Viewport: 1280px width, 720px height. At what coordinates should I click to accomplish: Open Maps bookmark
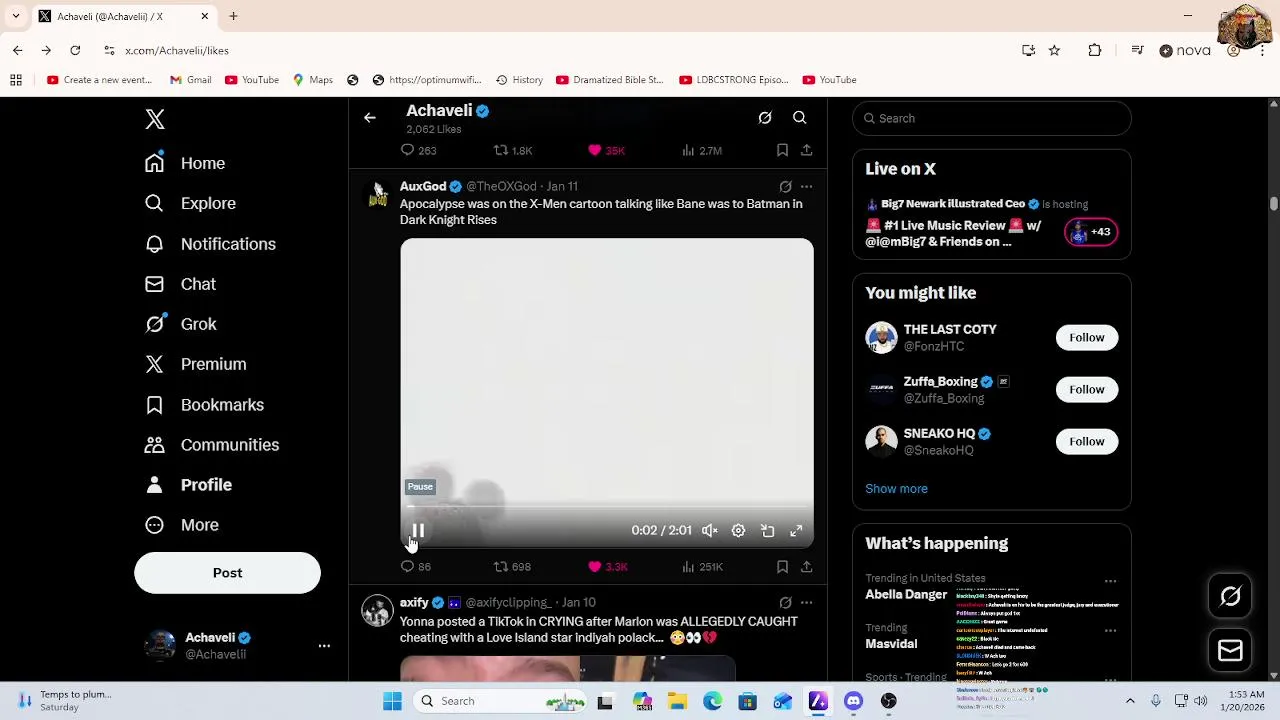313,80
